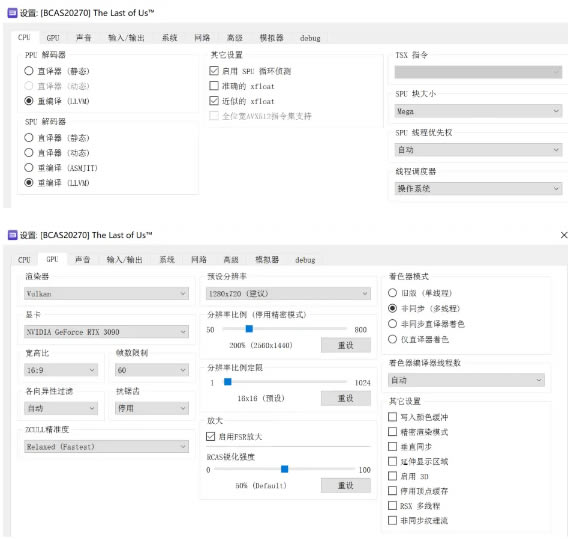
Task: Enable 启用 3D checkbox
Action: point(392,476)
